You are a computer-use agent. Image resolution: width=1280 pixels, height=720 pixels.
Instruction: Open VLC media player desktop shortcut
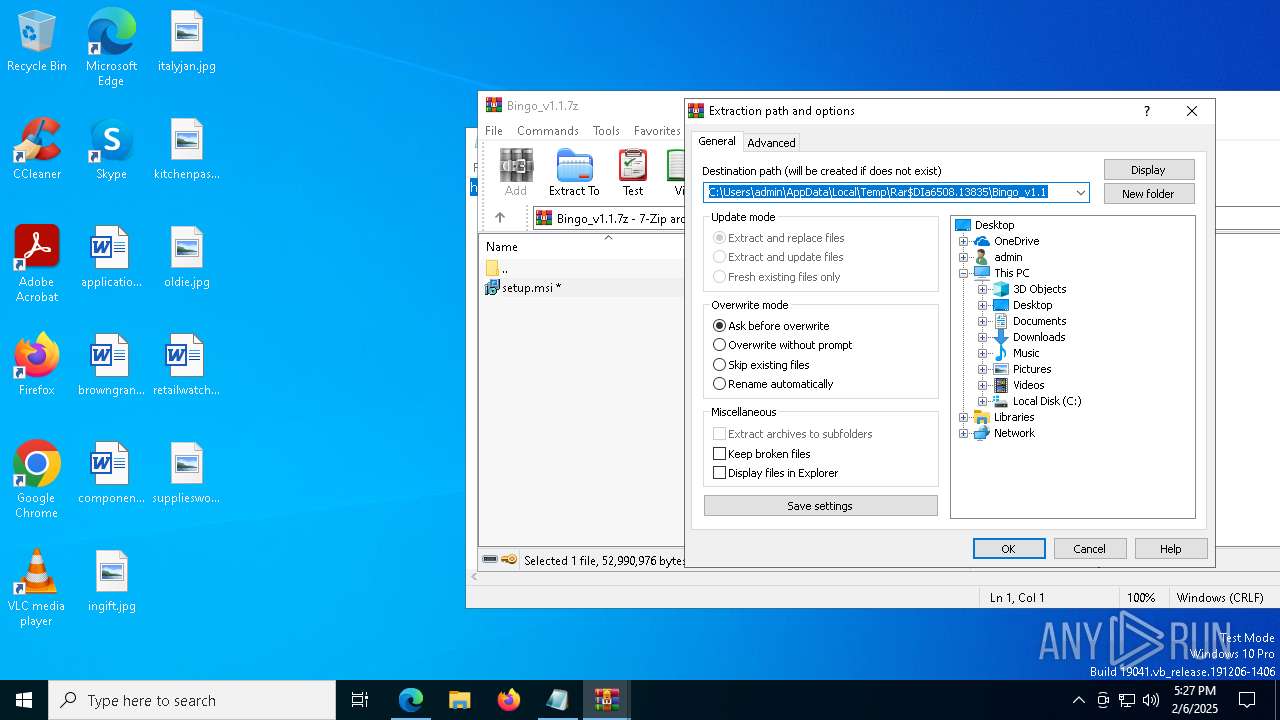click(x=37, y=588)
